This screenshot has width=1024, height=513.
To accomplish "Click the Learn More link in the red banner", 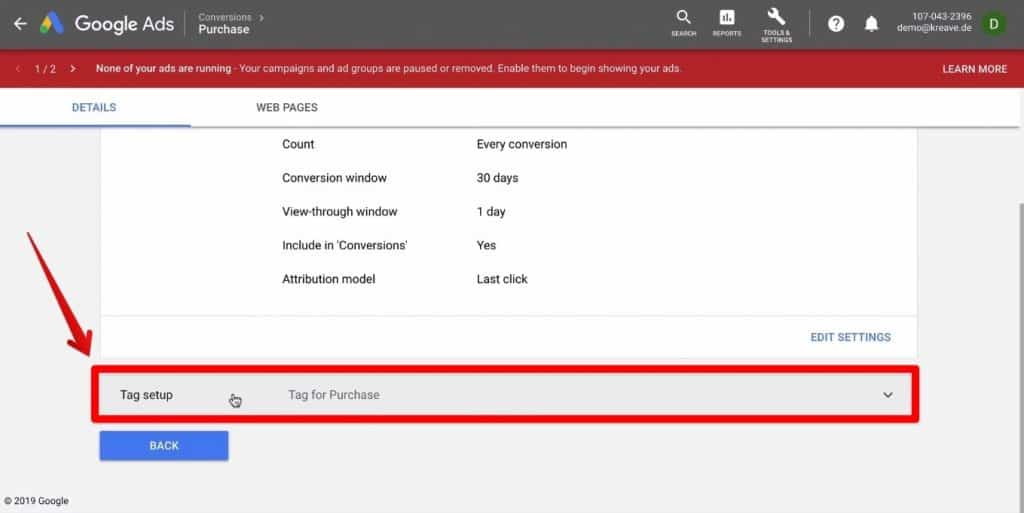I will (974, 69).
